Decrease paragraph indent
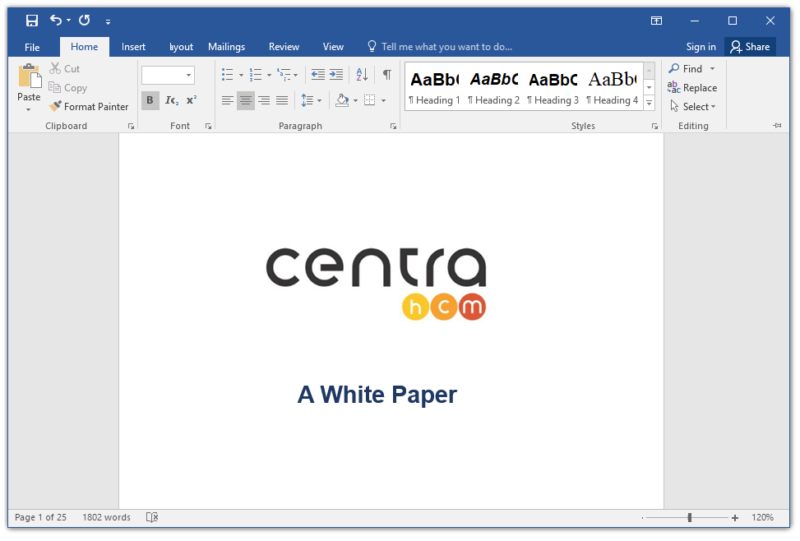 coord(318,75)
